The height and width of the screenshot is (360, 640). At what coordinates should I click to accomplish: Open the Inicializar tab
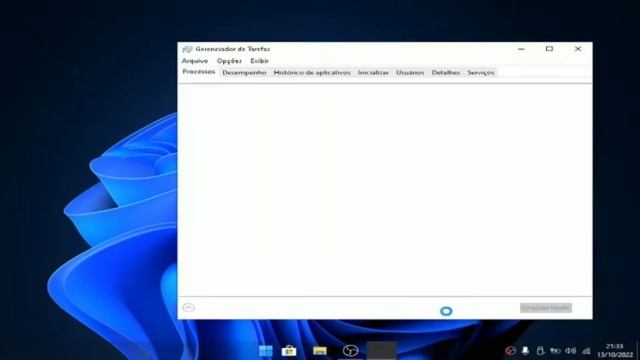click(373, 73)
